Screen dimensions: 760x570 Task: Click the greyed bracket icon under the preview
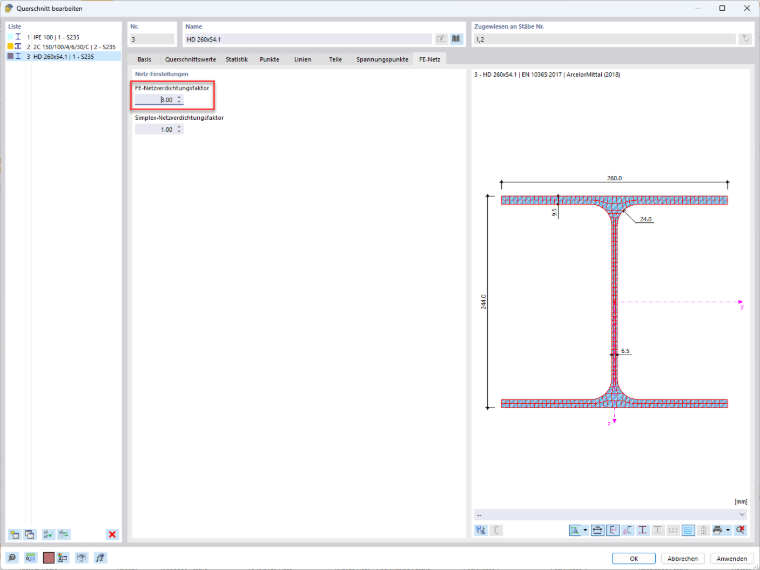[x=496, y=530]
